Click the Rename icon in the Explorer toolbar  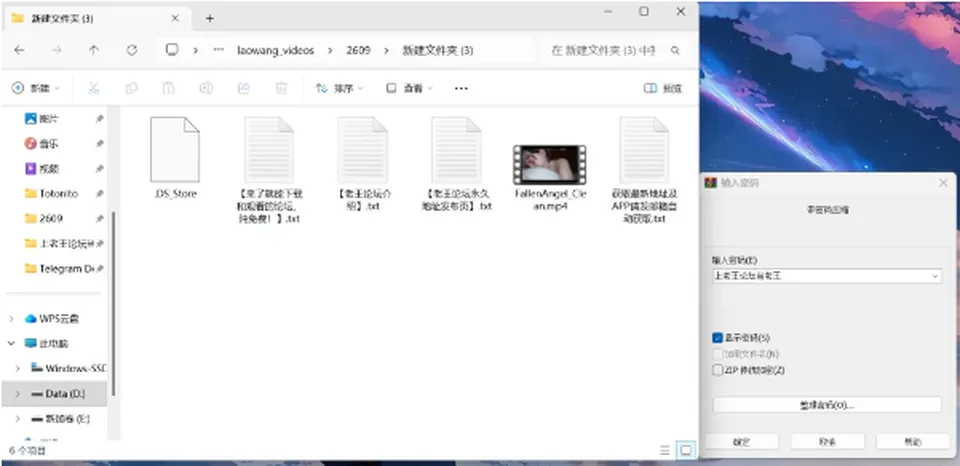(206, 88)
